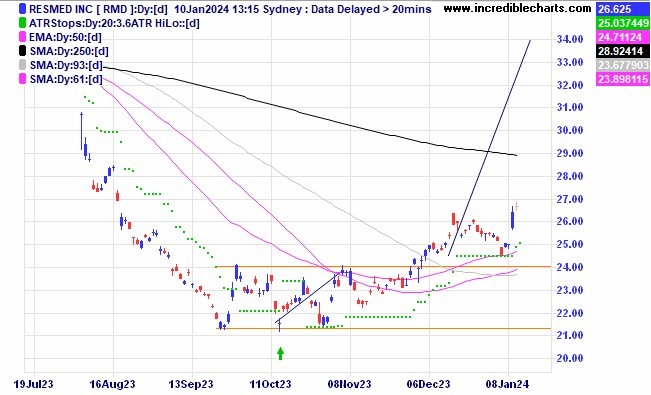Select the 'ATRStops:Dy:20:3.6ATR HiLo' legend entry
Screen dimensions: 651x395
[114, 23]
